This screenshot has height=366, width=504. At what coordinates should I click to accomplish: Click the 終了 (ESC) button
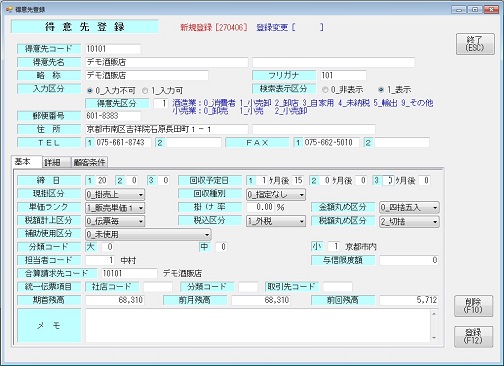pyautogui.click(x=475, y=44)
